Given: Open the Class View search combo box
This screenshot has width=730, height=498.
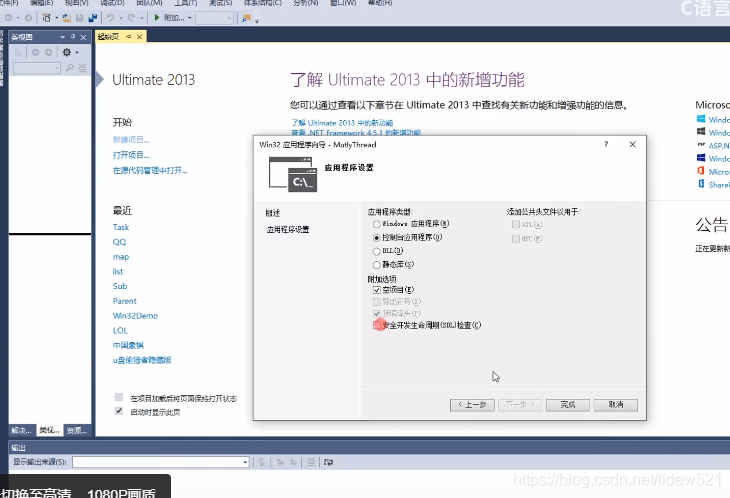Looking at the screenshot, I should click(x=37, y=68).
